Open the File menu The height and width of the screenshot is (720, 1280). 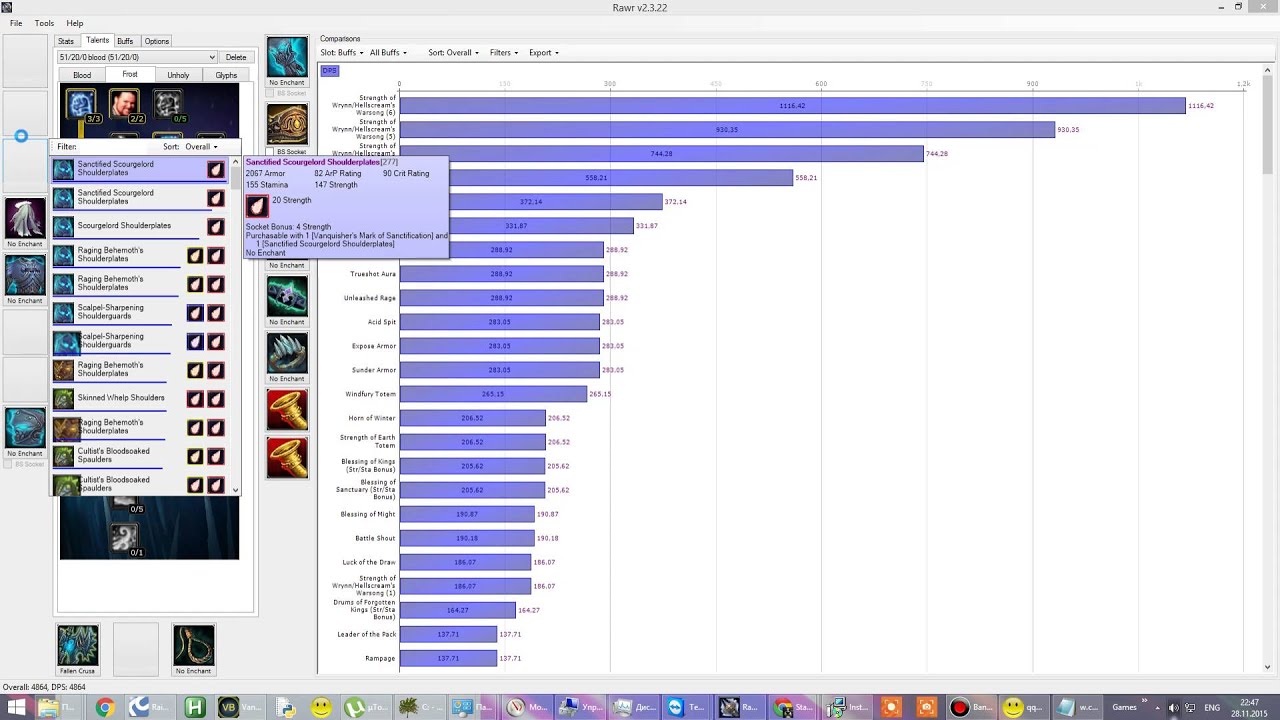click(16, 23)
